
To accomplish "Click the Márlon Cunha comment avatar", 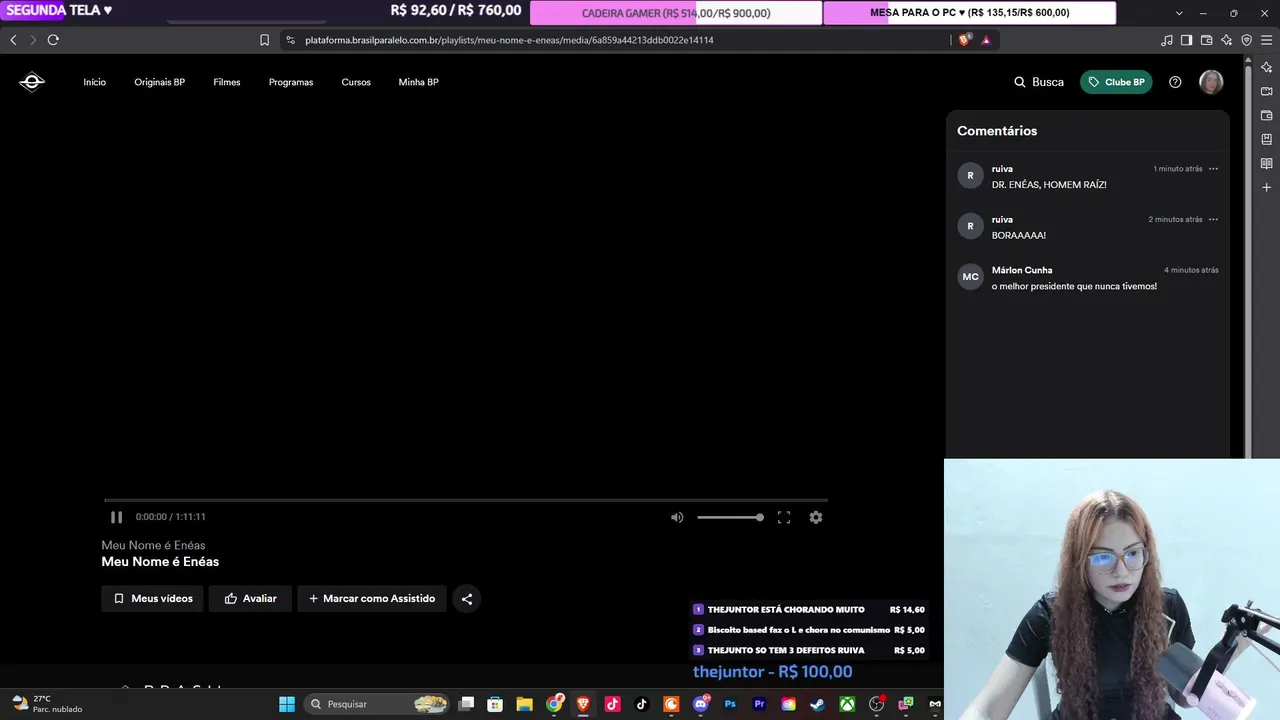I will (970, 277).
